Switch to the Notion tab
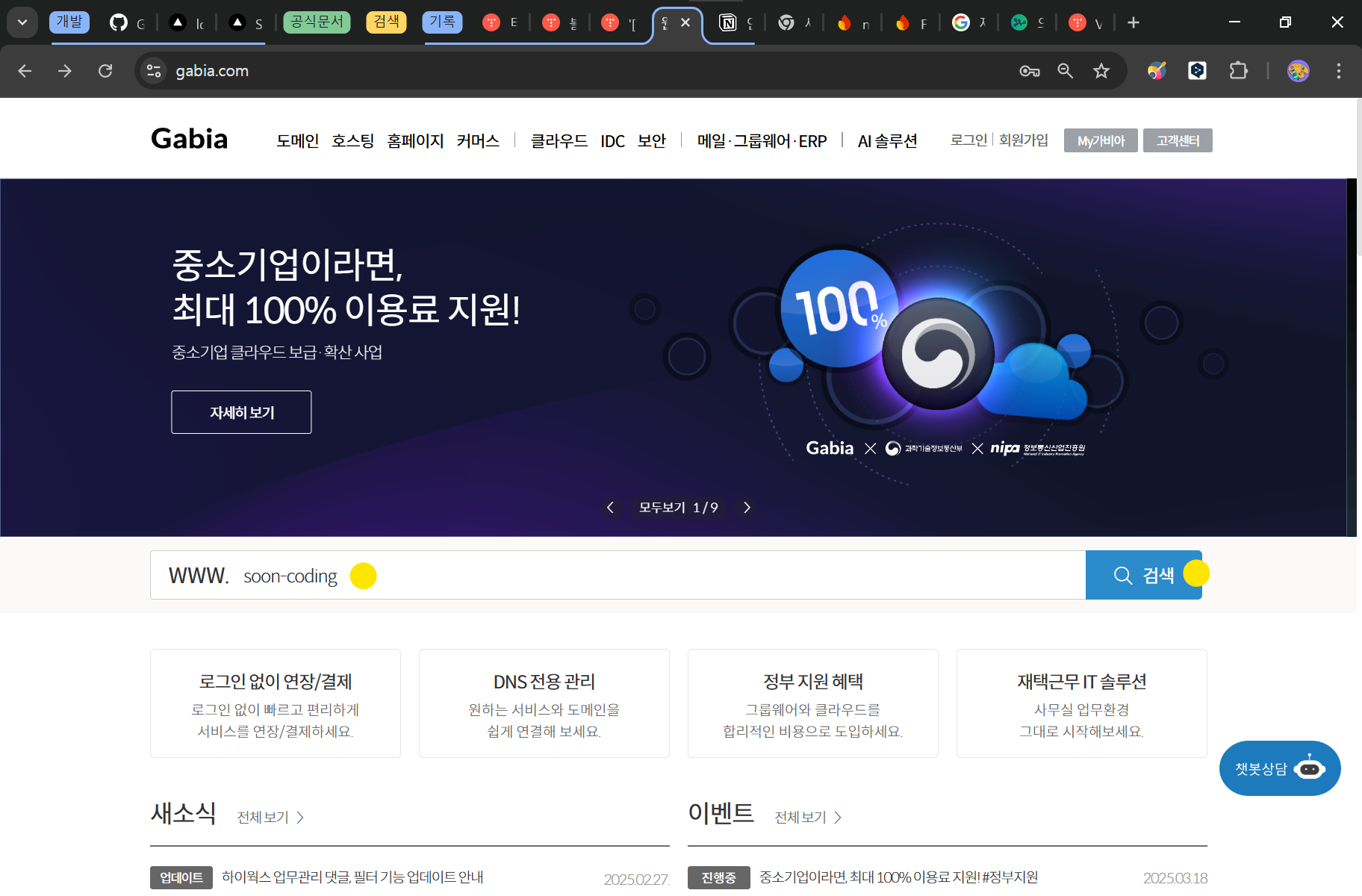This screenshot has height=896, width=1362. click(x=736, y=22)
